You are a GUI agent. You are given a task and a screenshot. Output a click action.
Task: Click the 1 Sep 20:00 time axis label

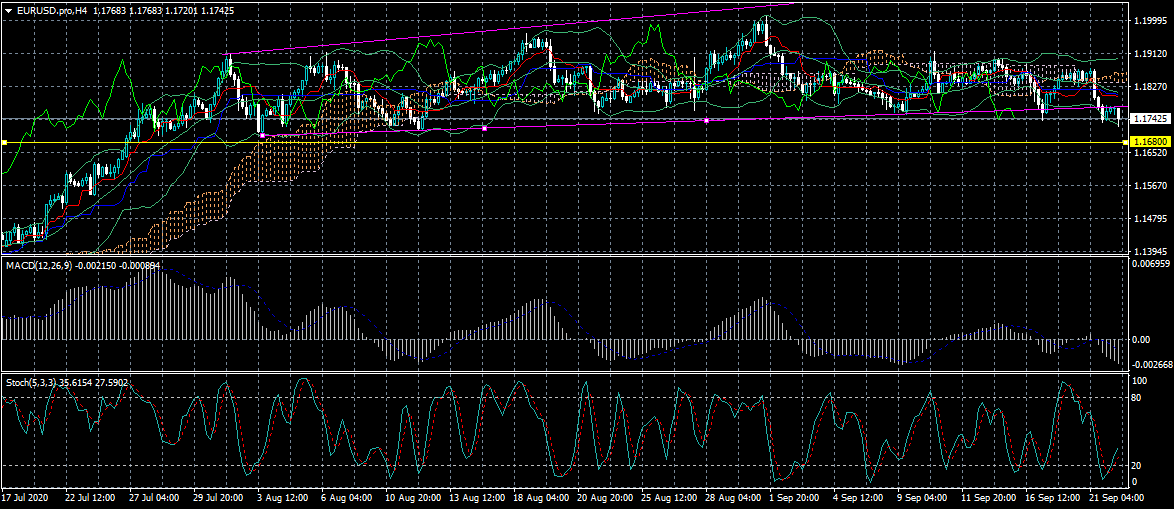coord(793,497)
